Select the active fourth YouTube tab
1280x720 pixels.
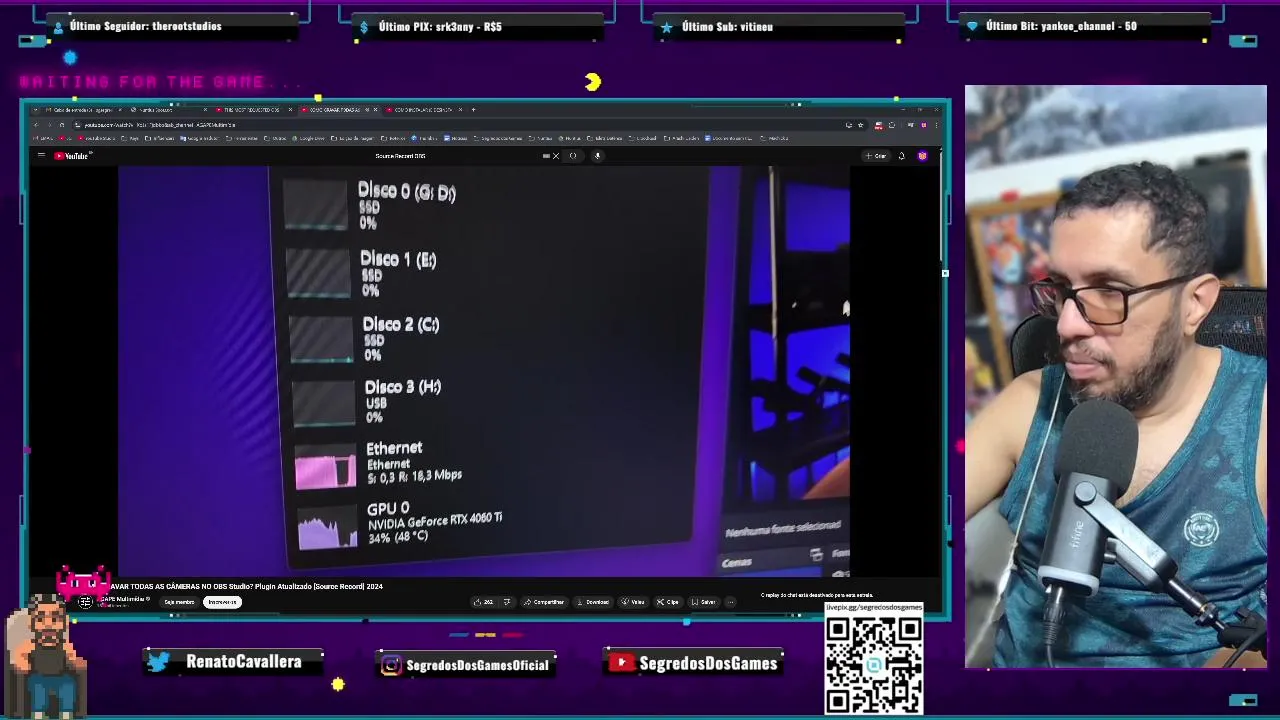338,109
